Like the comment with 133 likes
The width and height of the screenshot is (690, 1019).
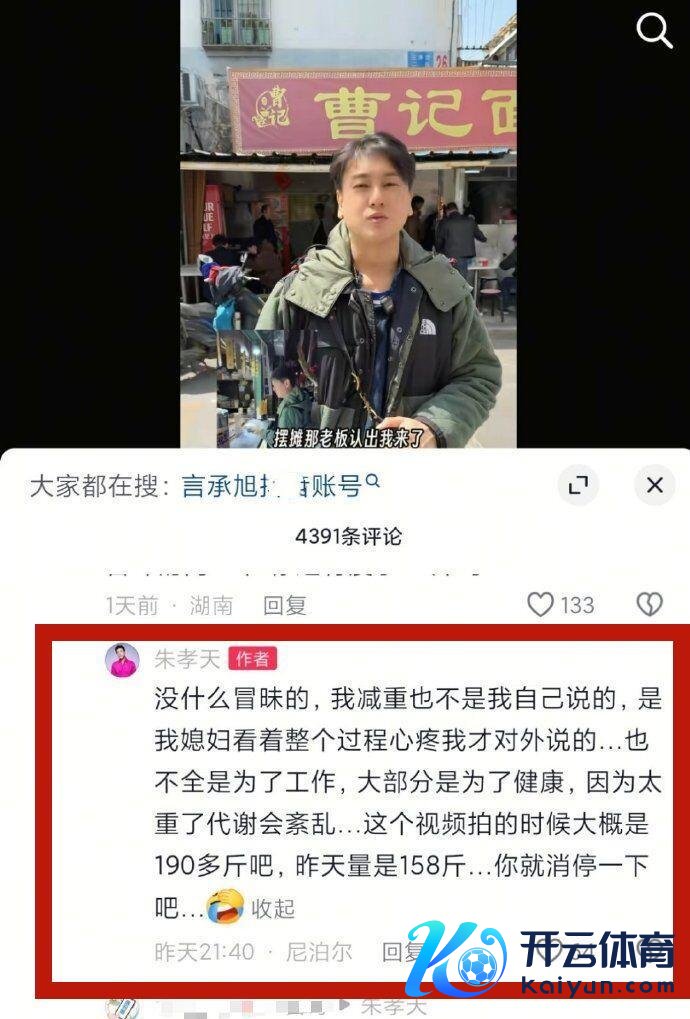(540, 604)
